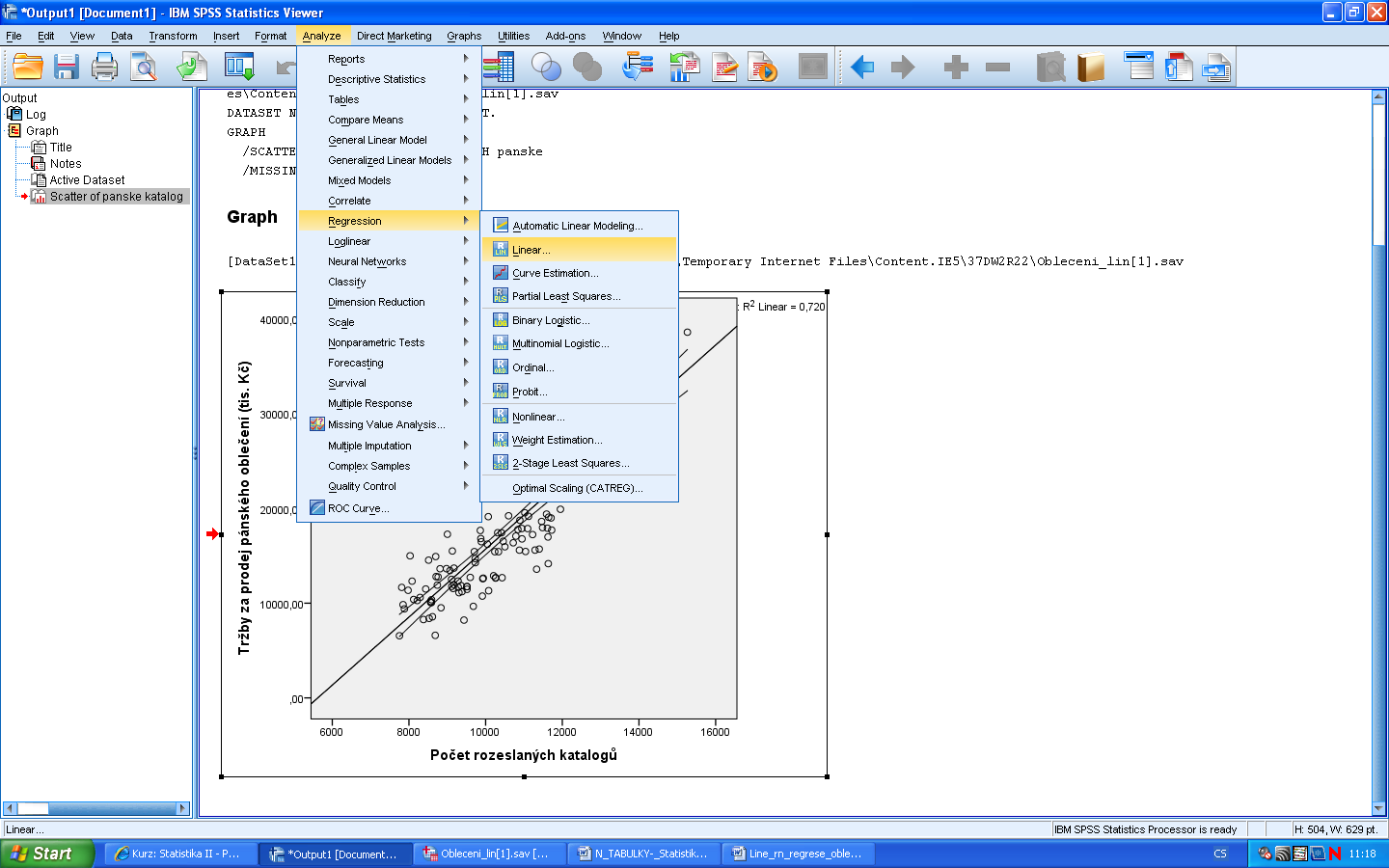
Task: Click the Start button on taskbar
Action: [x=47, y=854]
